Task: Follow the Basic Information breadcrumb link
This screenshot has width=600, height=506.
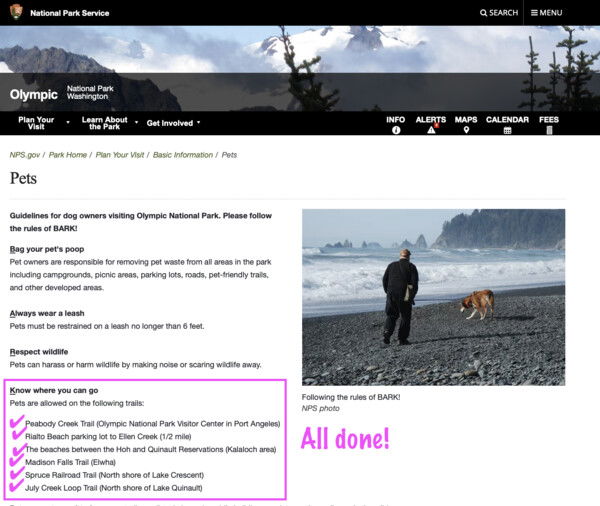Action: pyautogui.click(x=183, y=155)
